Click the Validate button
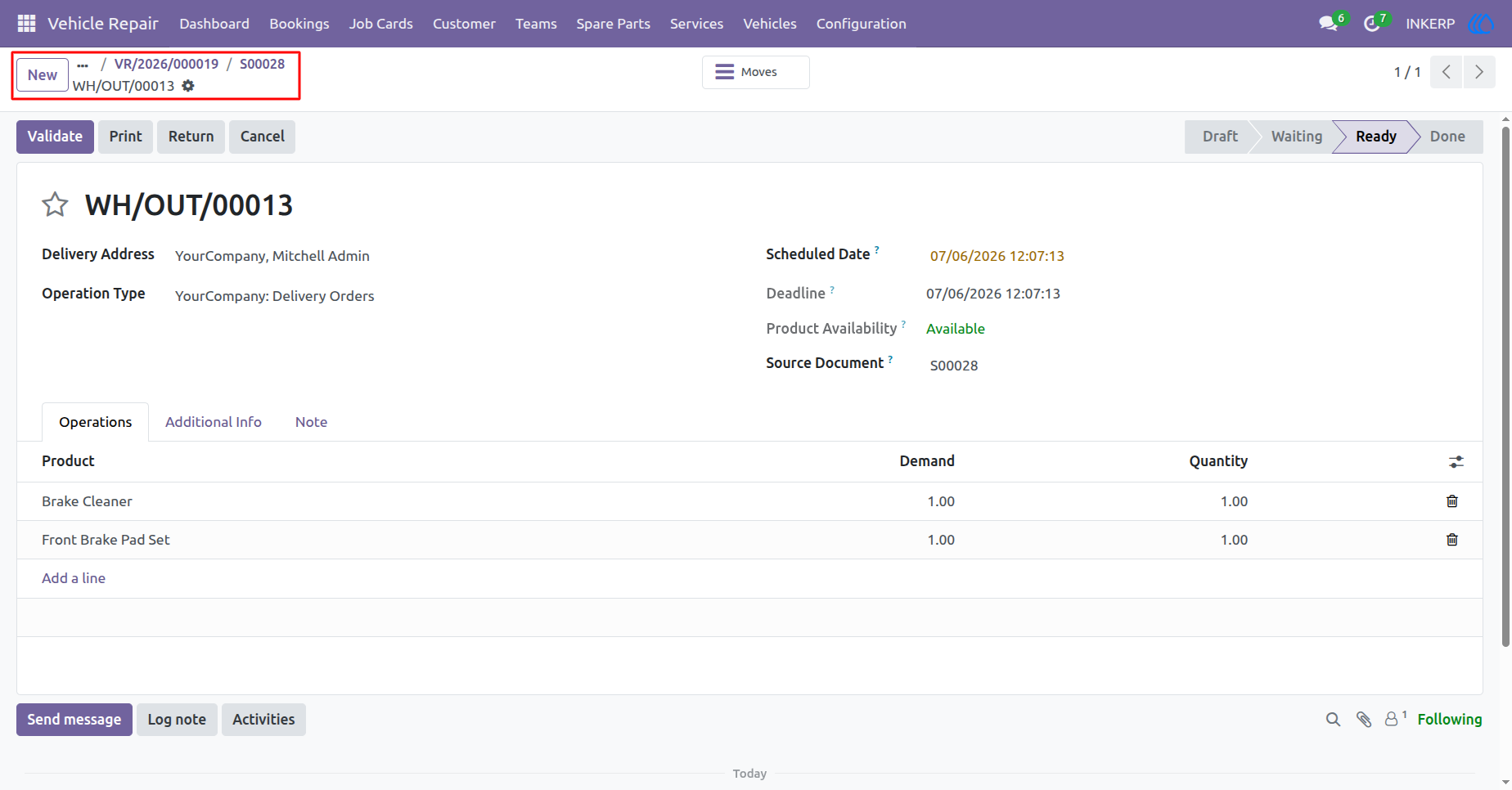Image resolution: width=1512 pixels, height=790 pixels. coord(55,137)
